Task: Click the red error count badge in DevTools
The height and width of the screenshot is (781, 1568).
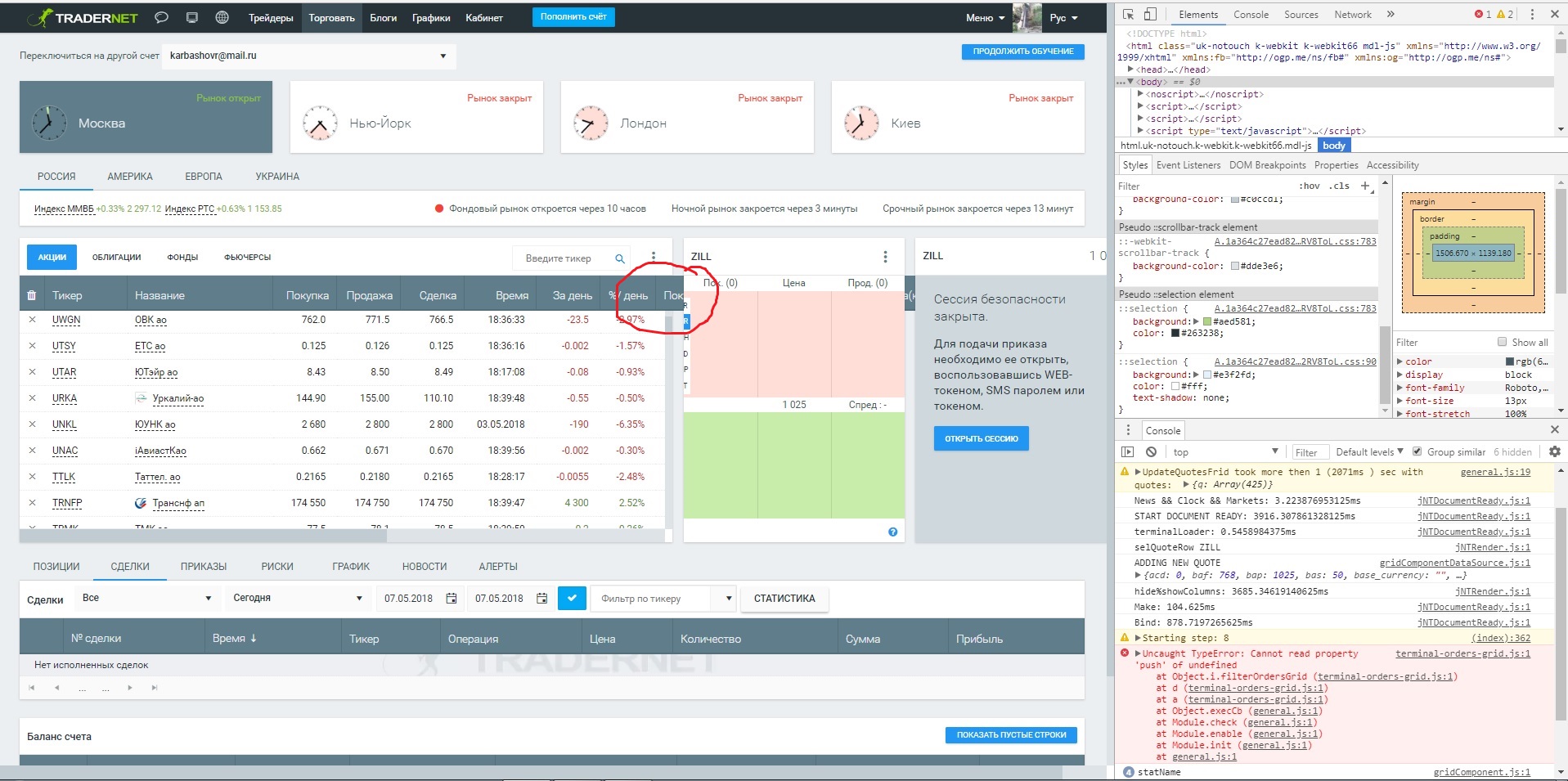Action: coord(1482,15)
